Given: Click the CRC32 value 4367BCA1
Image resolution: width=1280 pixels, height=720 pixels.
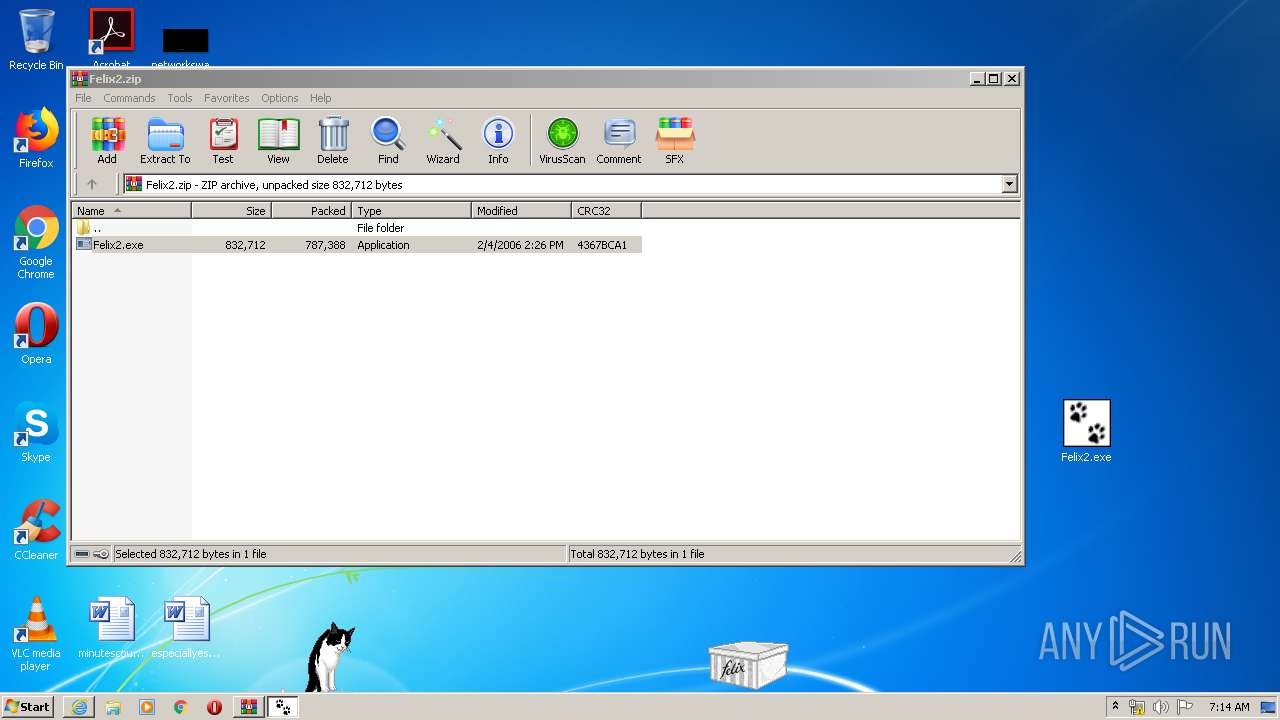Looking at the screenshot, I should pyautogui.click(x=602, y=245).
